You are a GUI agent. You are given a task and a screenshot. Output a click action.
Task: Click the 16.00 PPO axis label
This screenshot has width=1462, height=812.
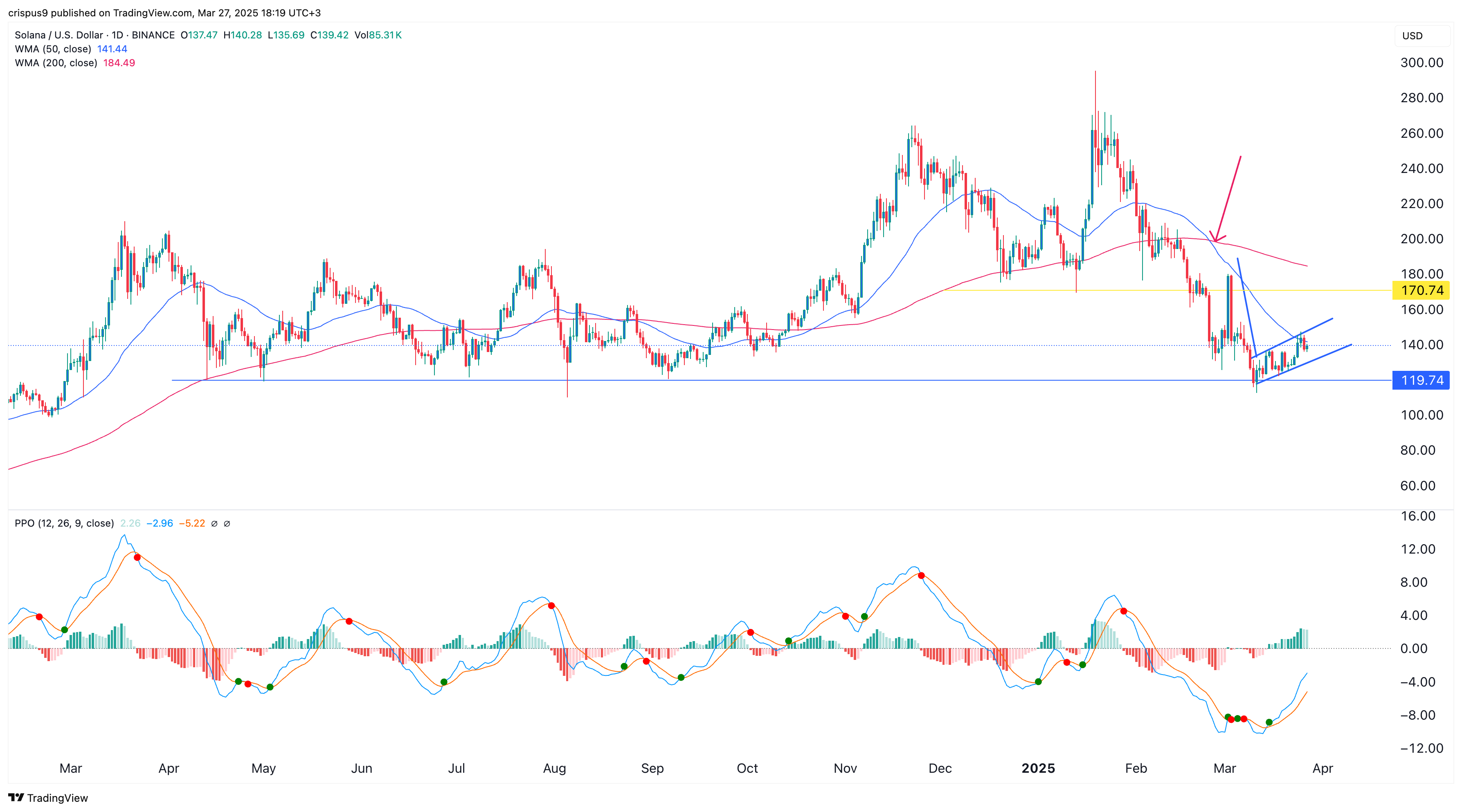tap(1418, 516)
